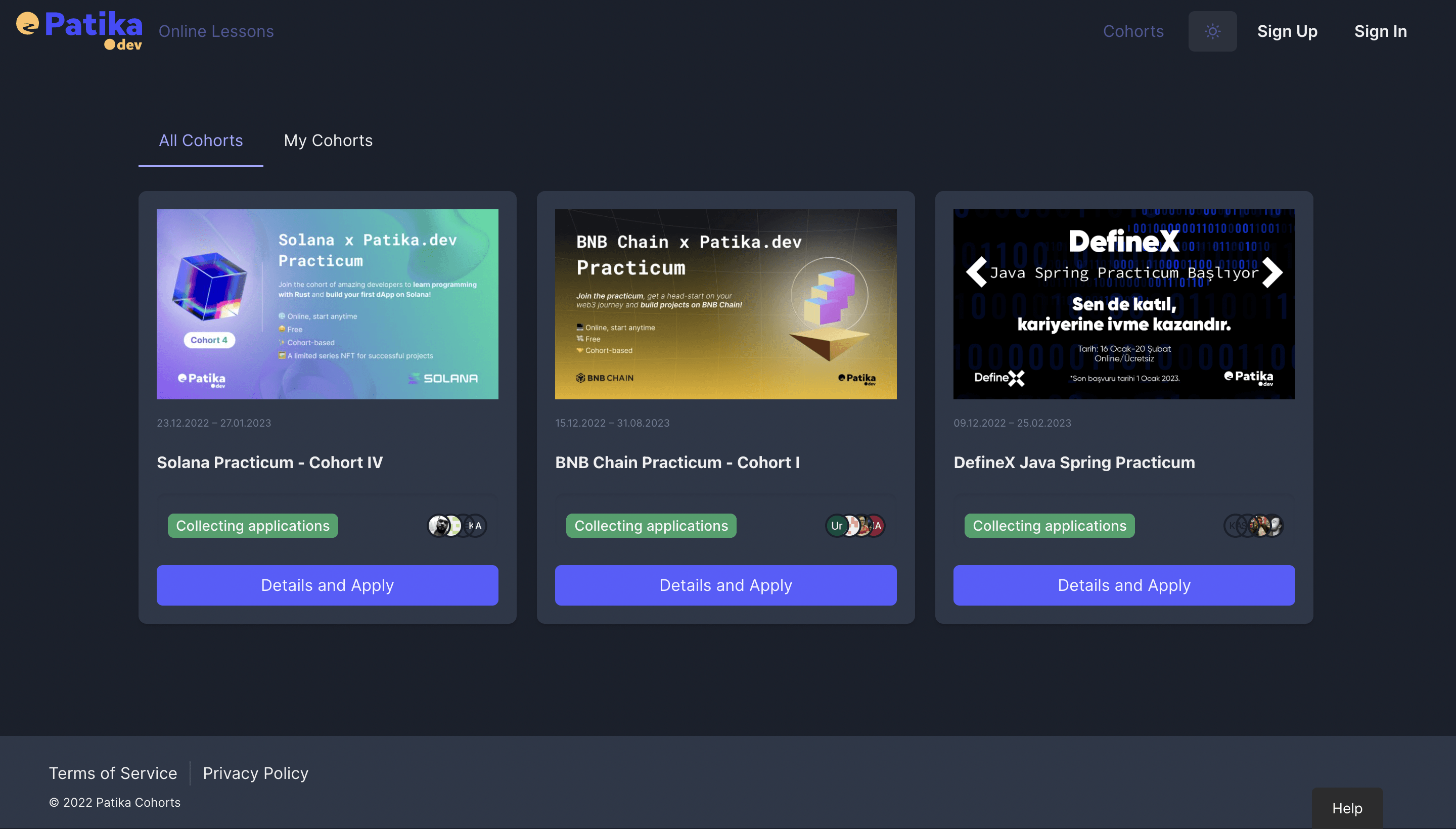The width and height of the screenshot is (1456, 829).
Task: Open the Solana Practicum banner thumbnail
Action: pyautogui.click(x=327, y=303)
